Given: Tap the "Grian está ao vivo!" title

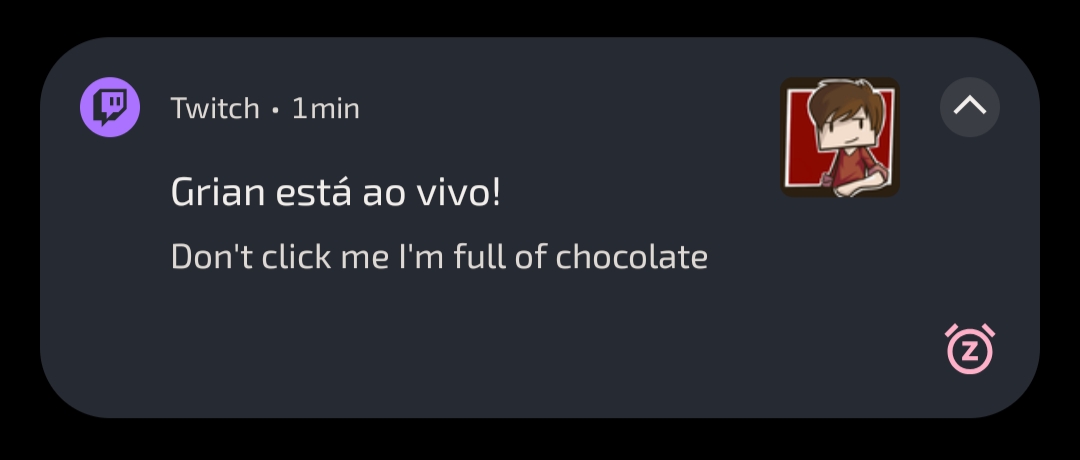Looking at the screenshot, I should (x=335, y=192).
